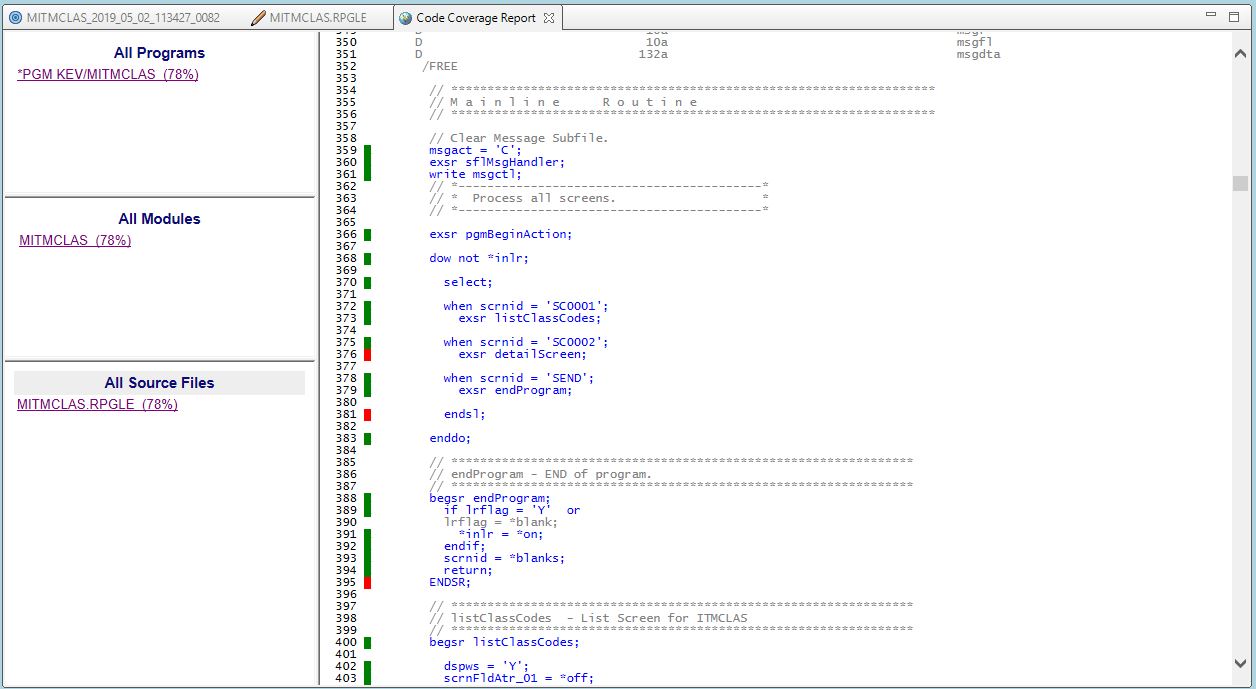
Task: Click the red uncovered marker at line 376
Action: click(367, 355)
